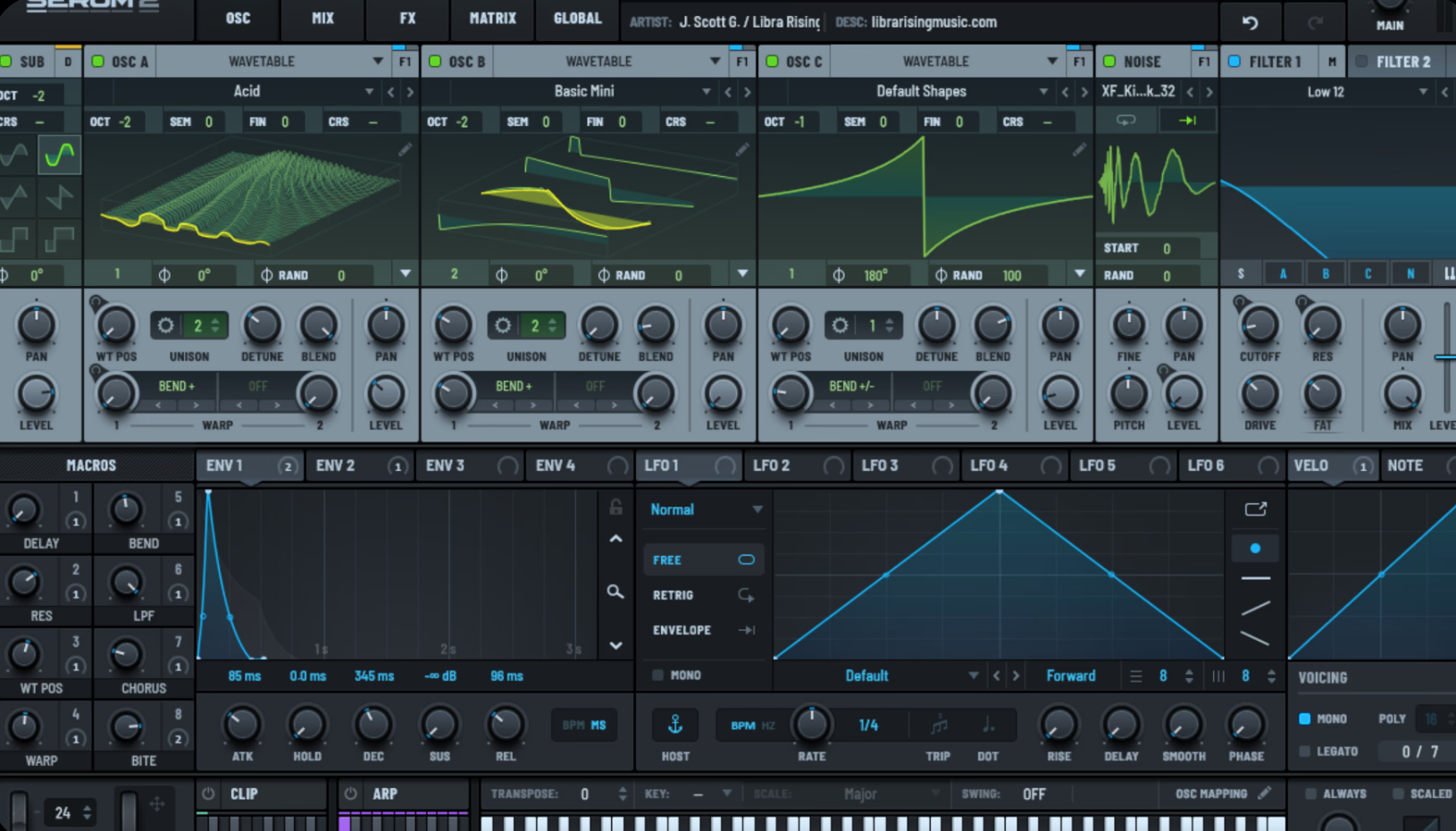The height and width of the screenshot is (831, 1456).
Task: Select the LFO 2 tab
Action: pos(798,466)
